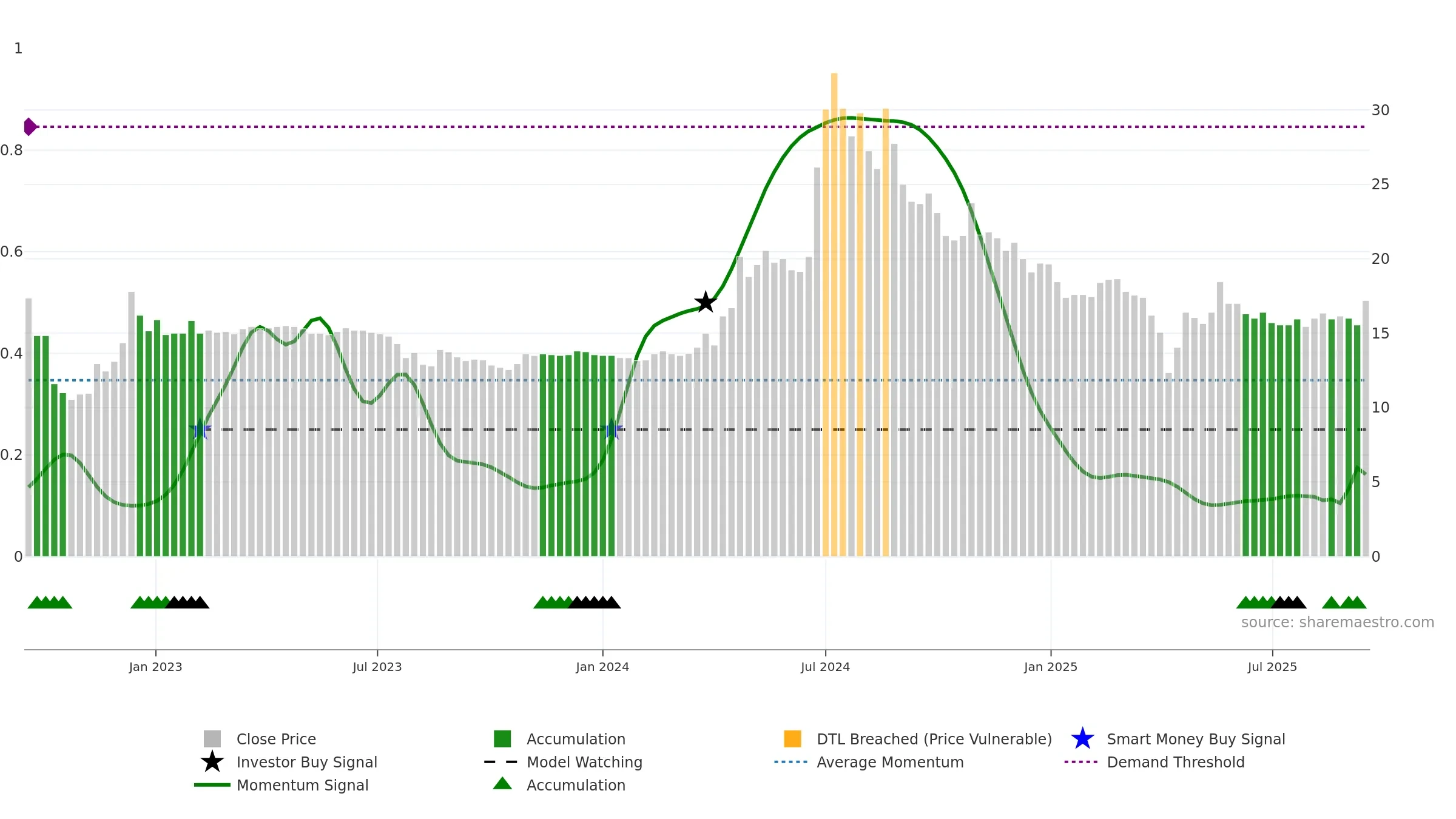Click the right axis value 30
The image size is (1456, 819).
point(1380,110)
